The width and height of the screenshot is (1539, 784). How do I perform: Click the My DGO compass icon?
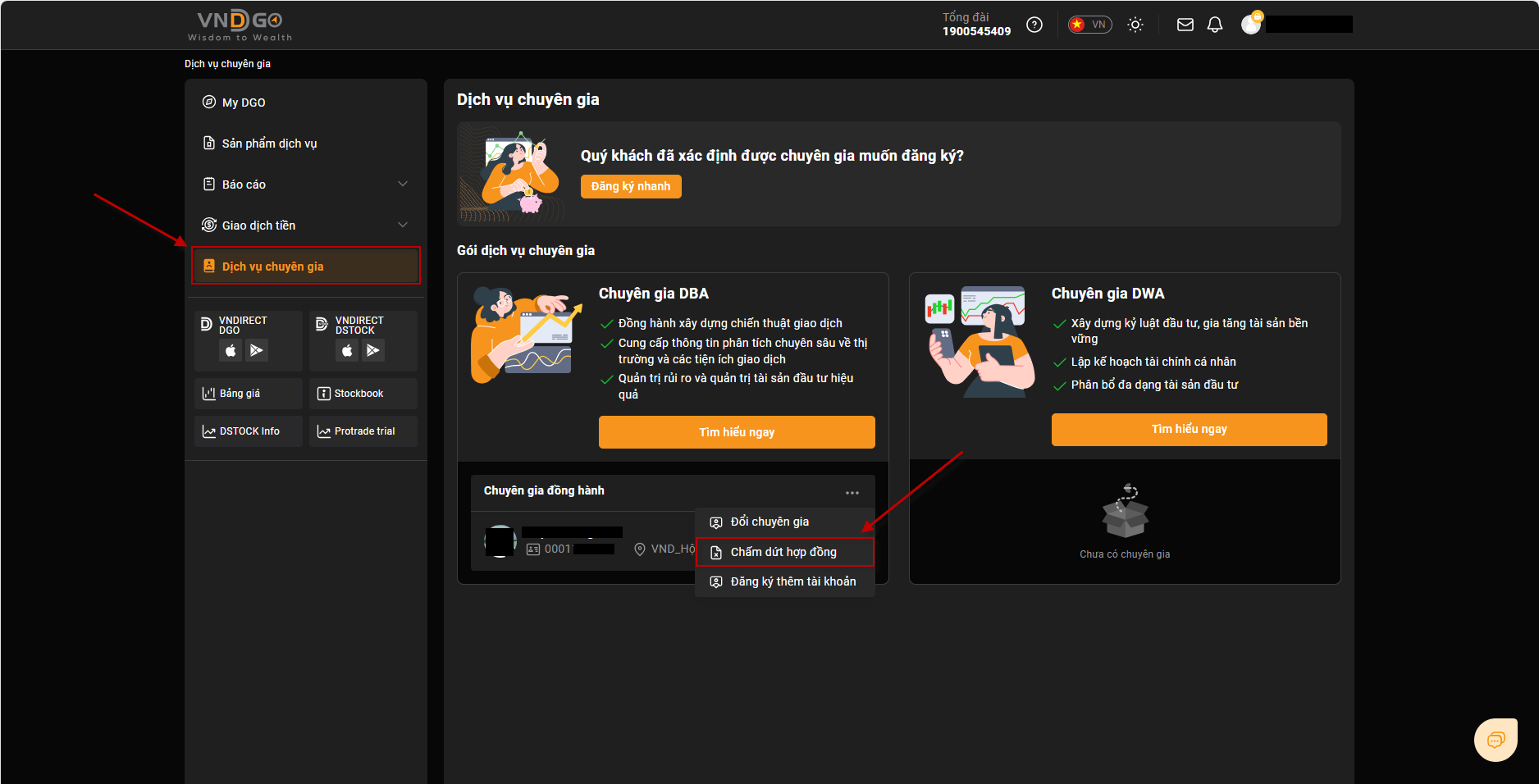pos(209,102)
